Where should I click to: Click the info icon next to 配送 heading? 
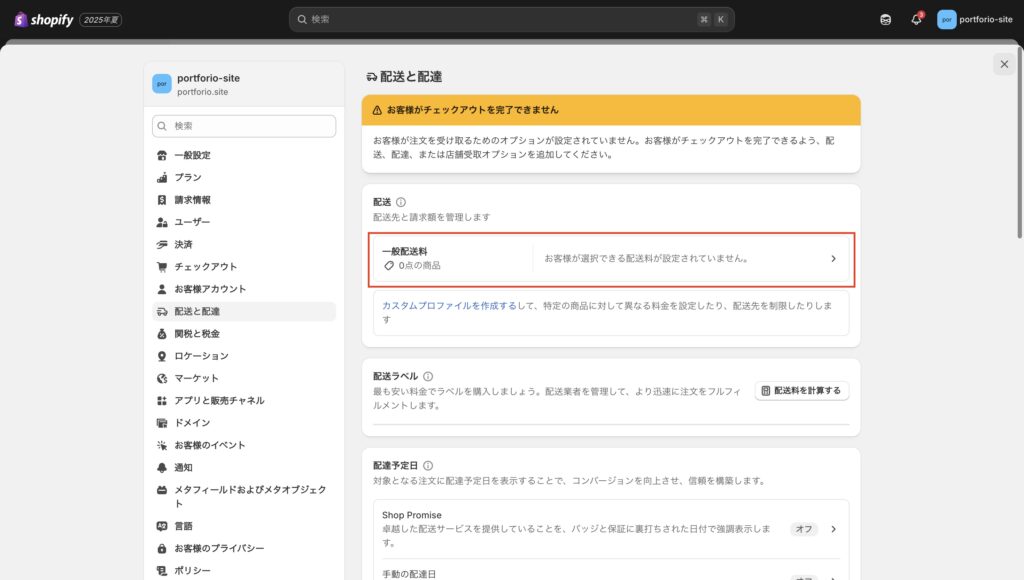point(401,202)
